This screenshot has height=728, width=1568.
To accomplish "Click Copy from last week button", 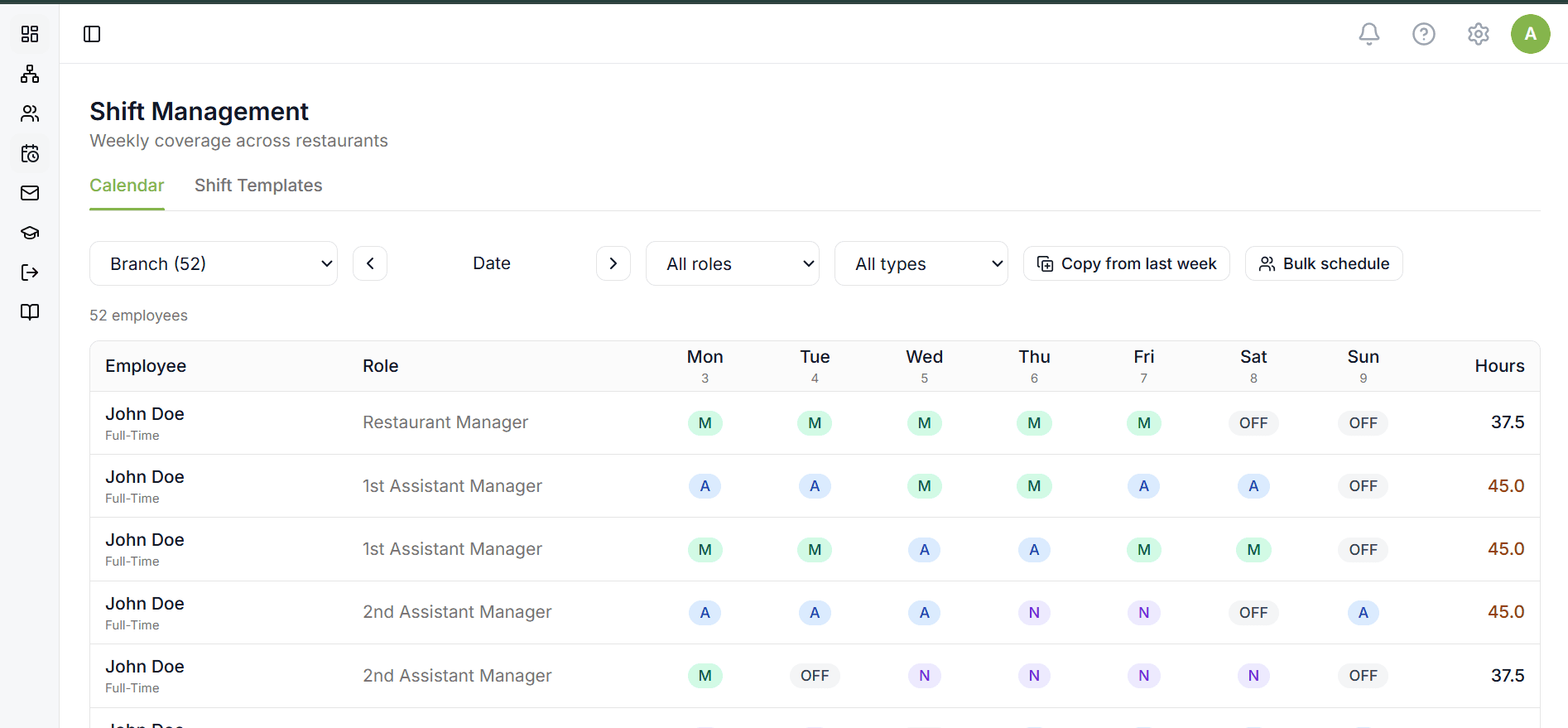I will (1127, 263).
